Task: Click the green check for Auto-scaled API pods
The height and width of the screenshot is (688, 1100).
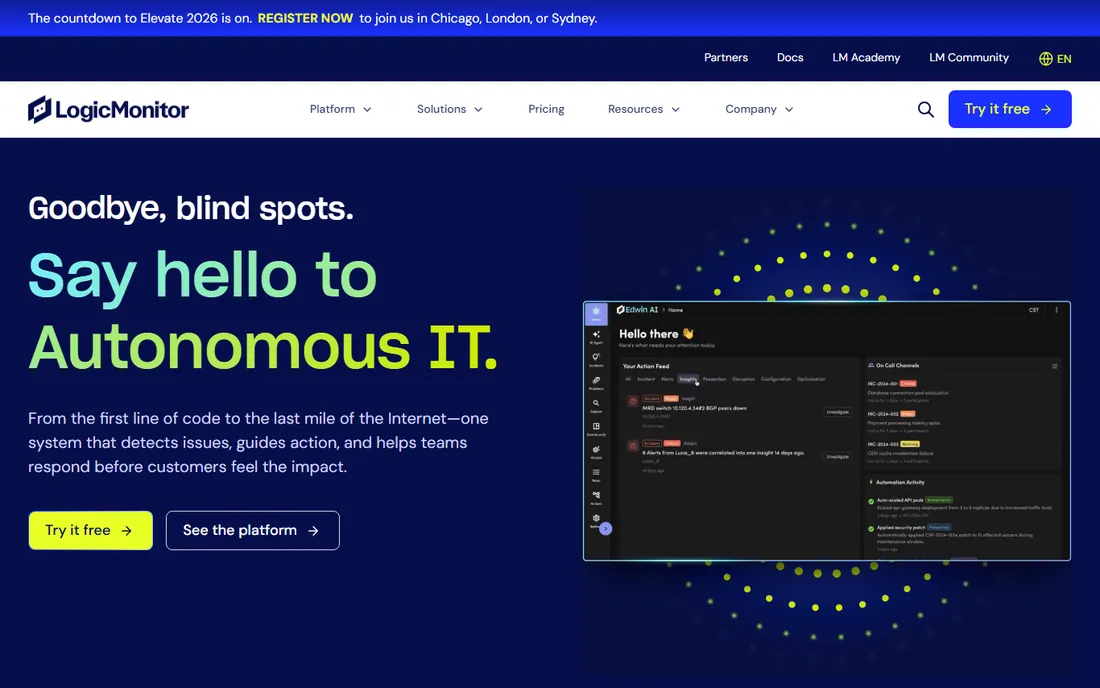Action: click(x=871, y=501)
